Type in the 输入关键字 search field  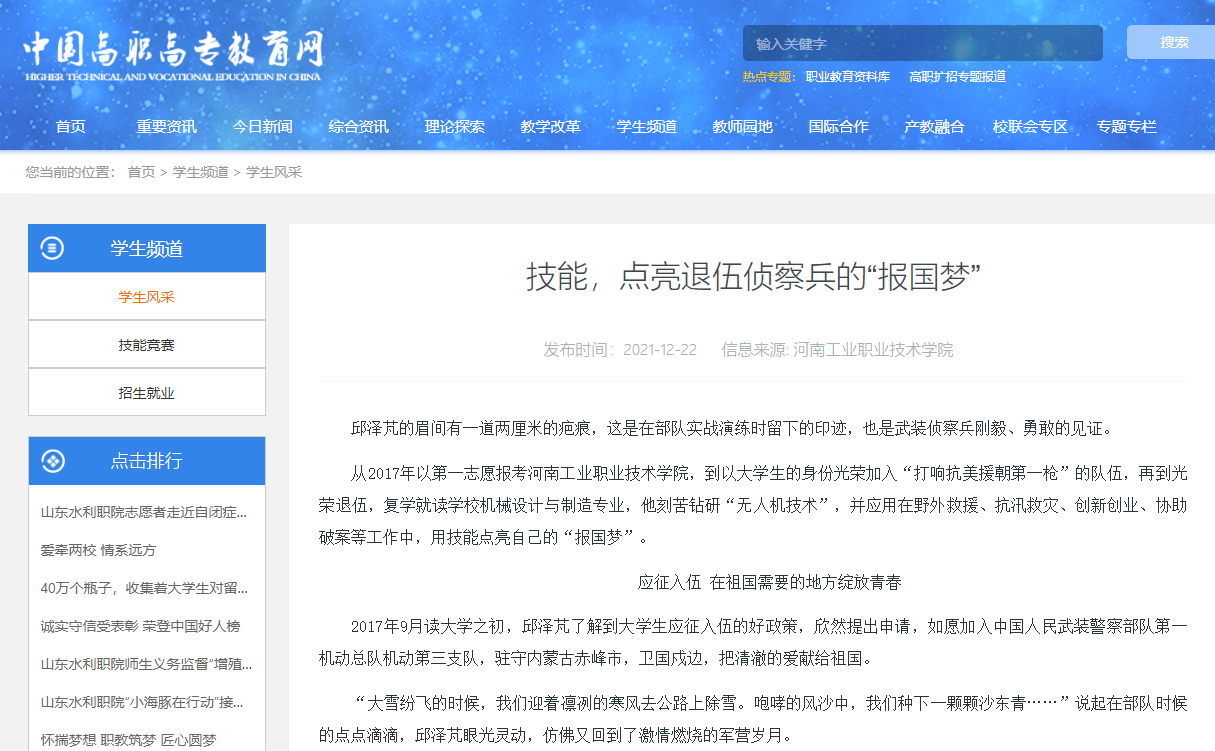[x=921, y=44]
